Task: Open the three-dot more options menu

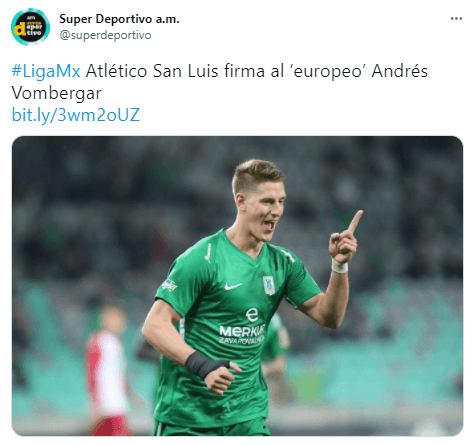Action: 456,19
